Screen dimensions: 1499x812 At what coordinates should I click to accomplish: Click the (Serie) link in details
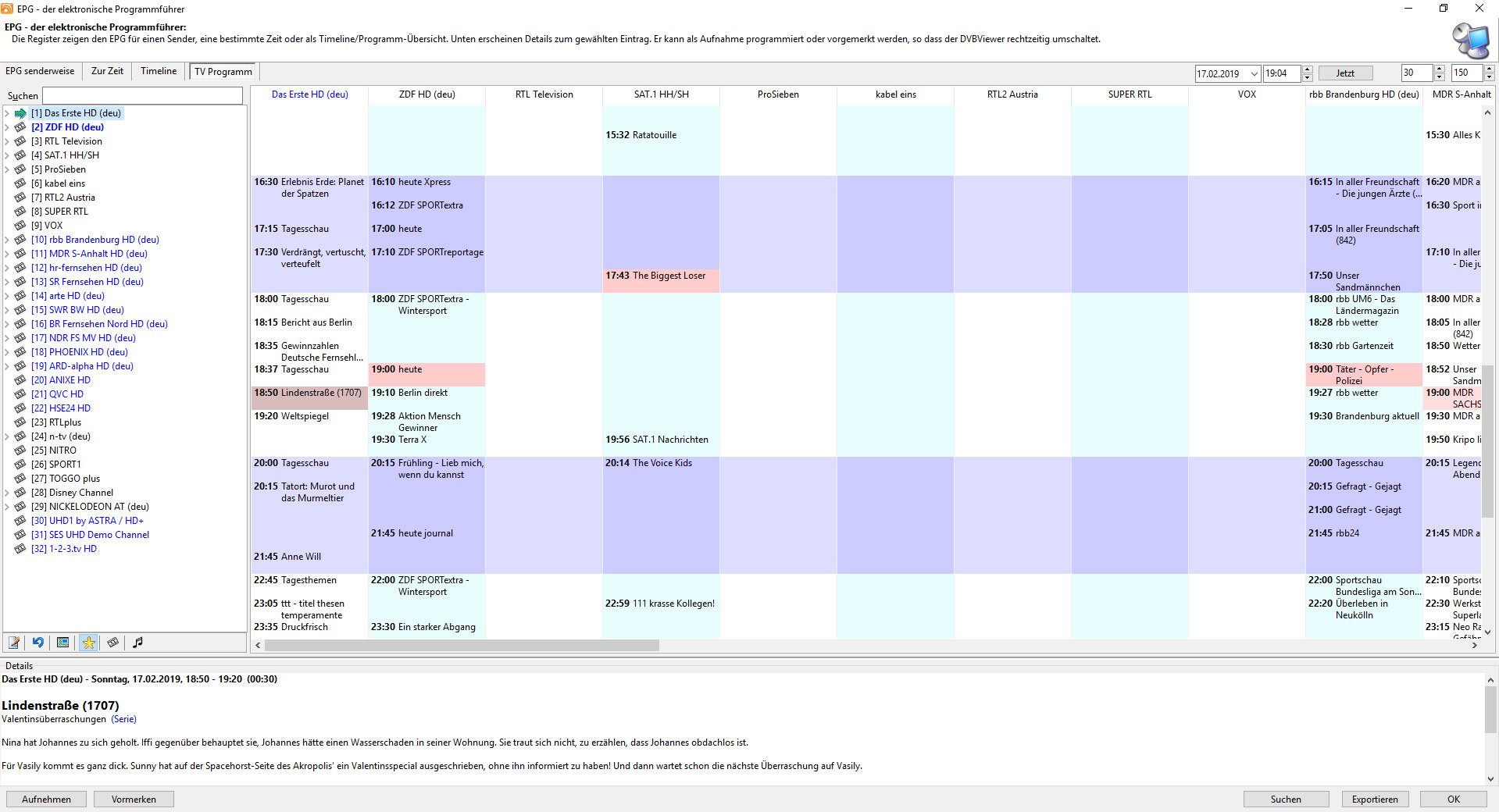pyautogui.click(x=123, y=719)
